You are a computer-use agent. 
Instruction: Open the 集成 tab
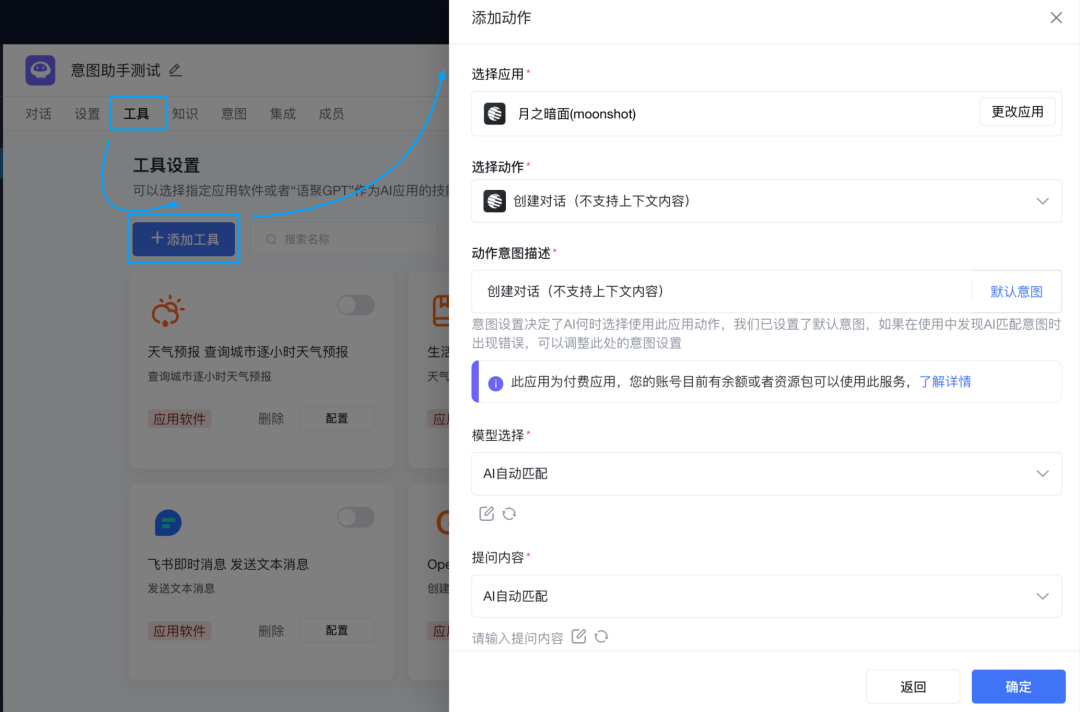[283, 114]
